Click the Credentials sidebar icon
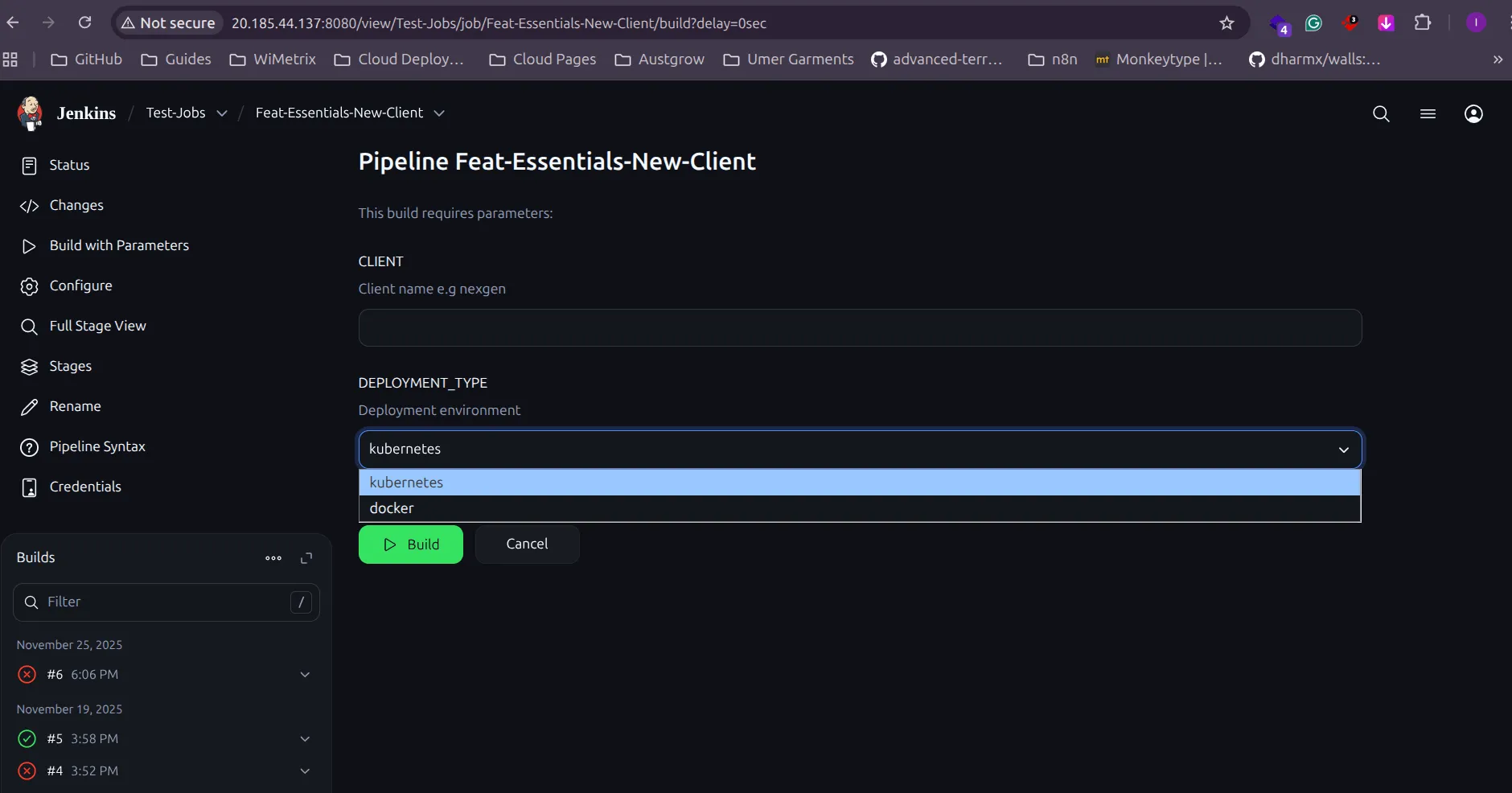 pos(28,487)
